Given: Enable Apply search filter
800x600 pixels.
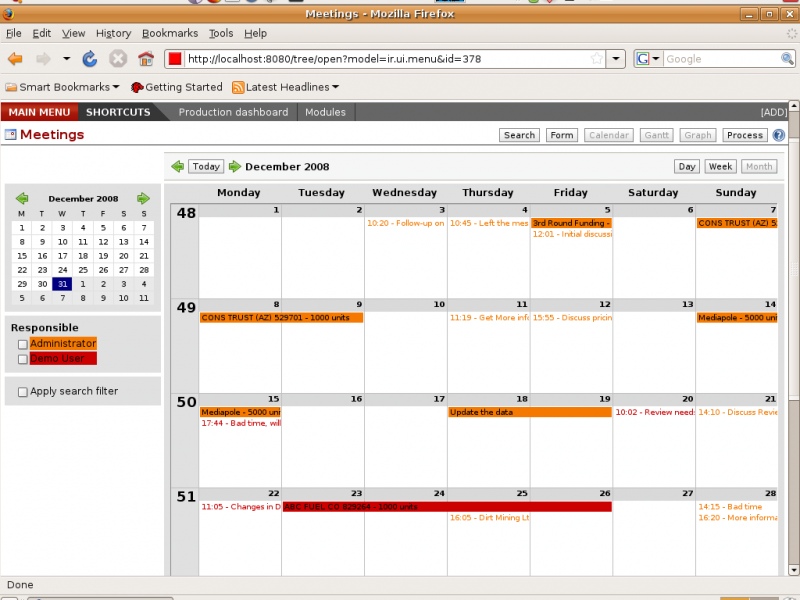Looking at the screenshot, I should point(22,392).
